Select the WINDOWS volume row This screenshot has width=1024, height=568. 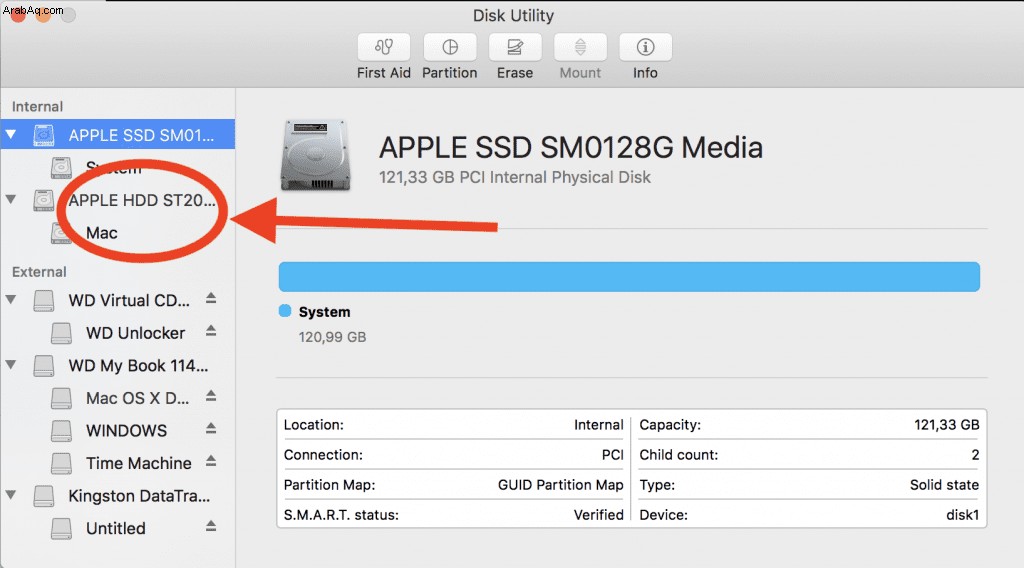click(118, 431)
